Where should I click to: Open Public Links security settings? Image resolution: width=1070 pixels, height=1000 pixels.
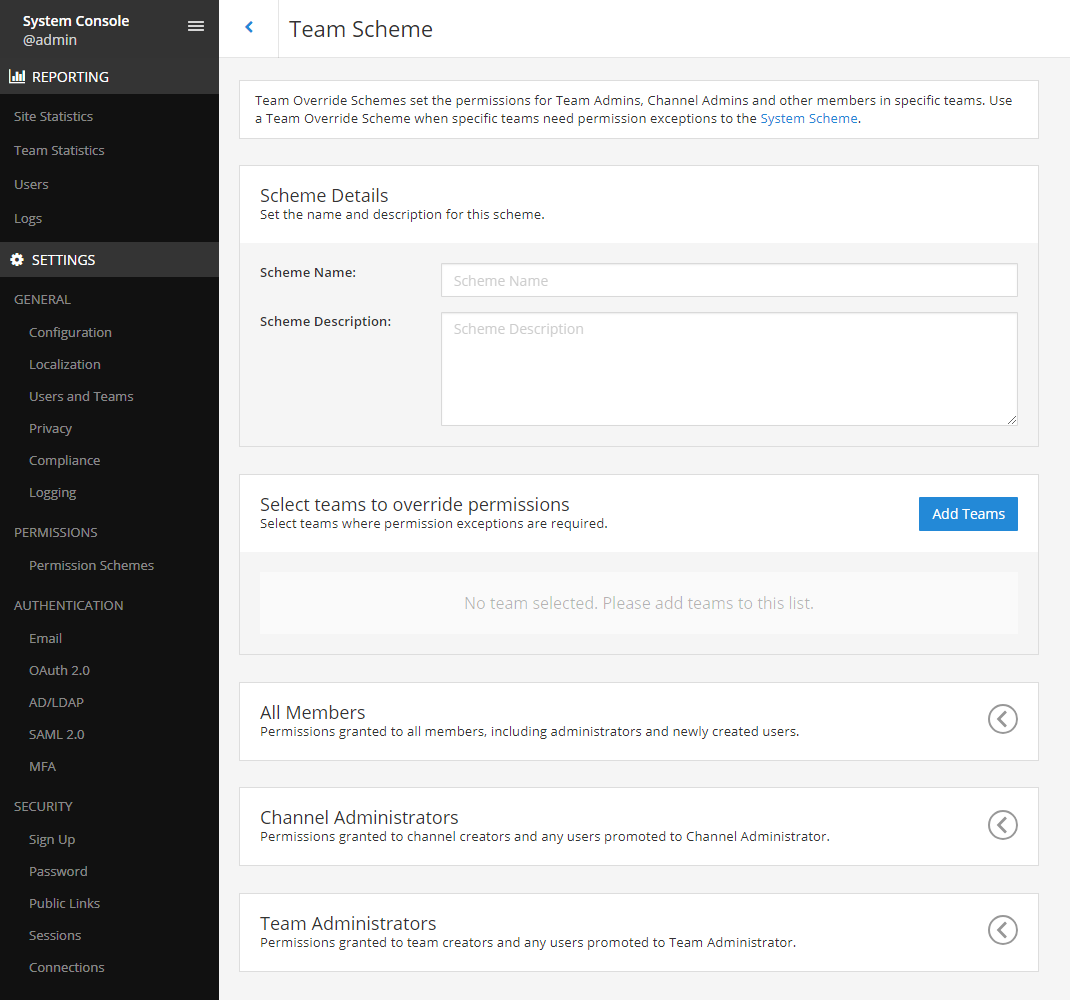pyautogui.click(x=64, y=904)
